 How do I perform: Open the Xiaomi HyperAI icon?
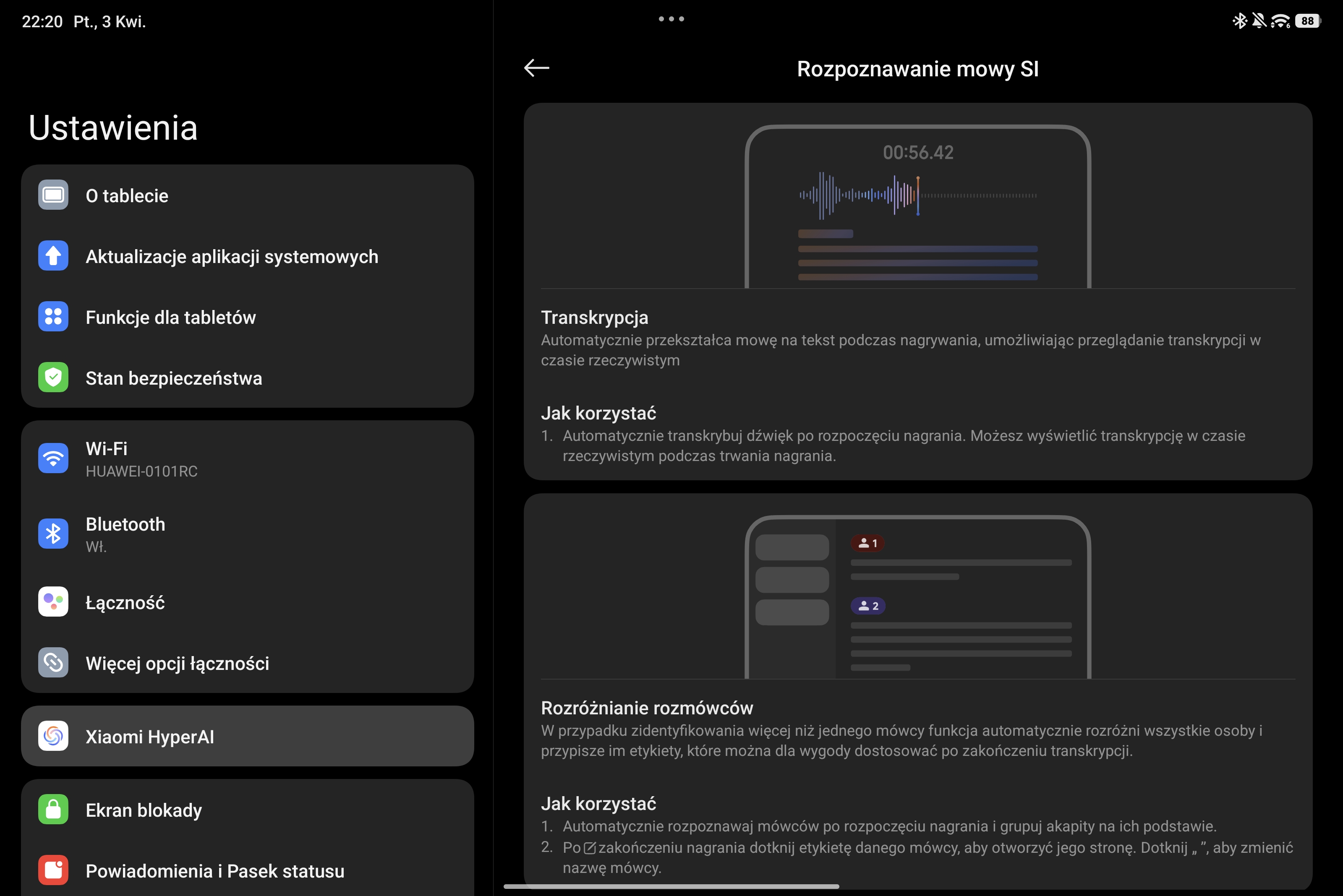[53, 736]
